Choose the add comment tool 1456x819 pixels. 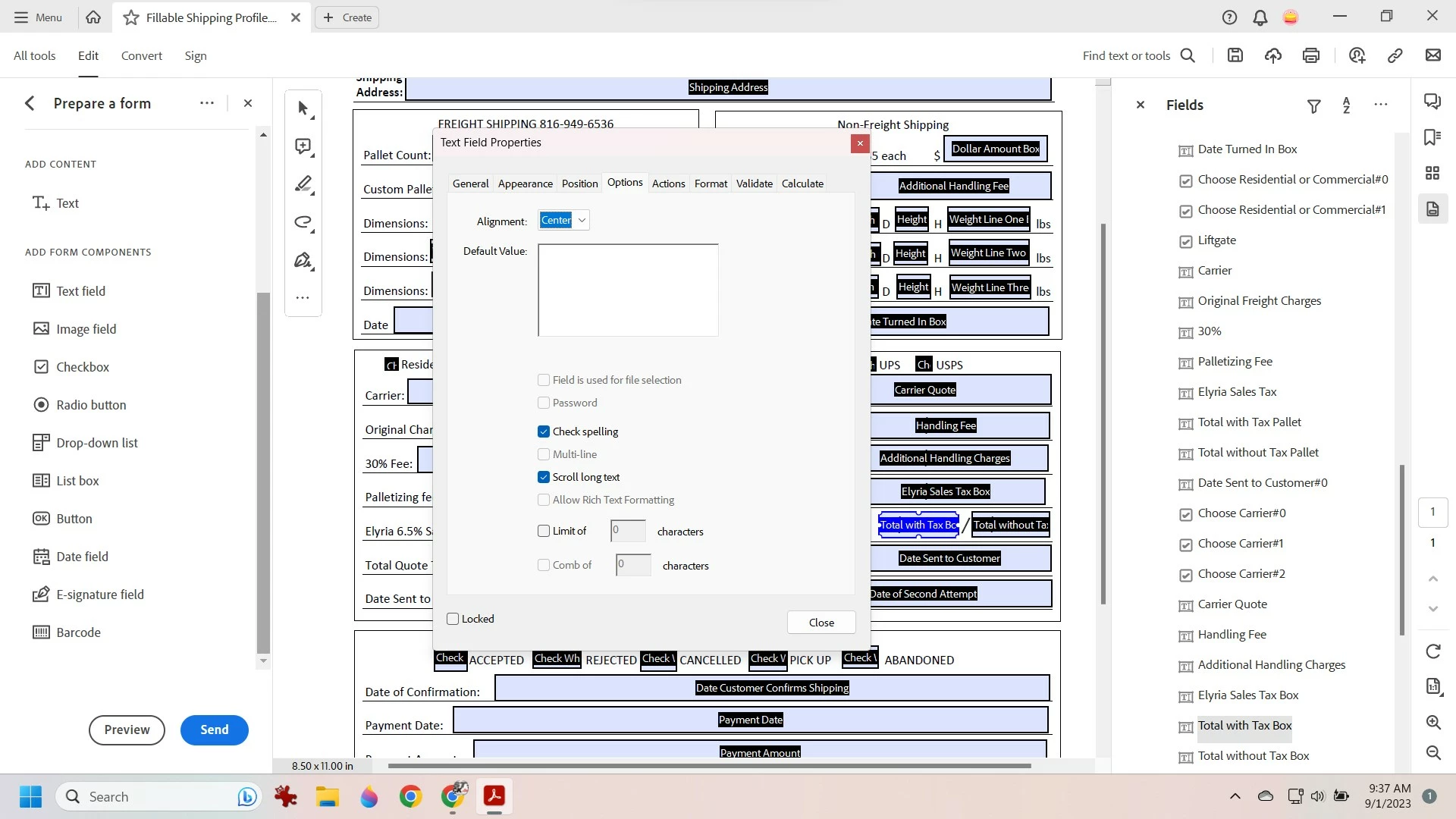point(303,147)
